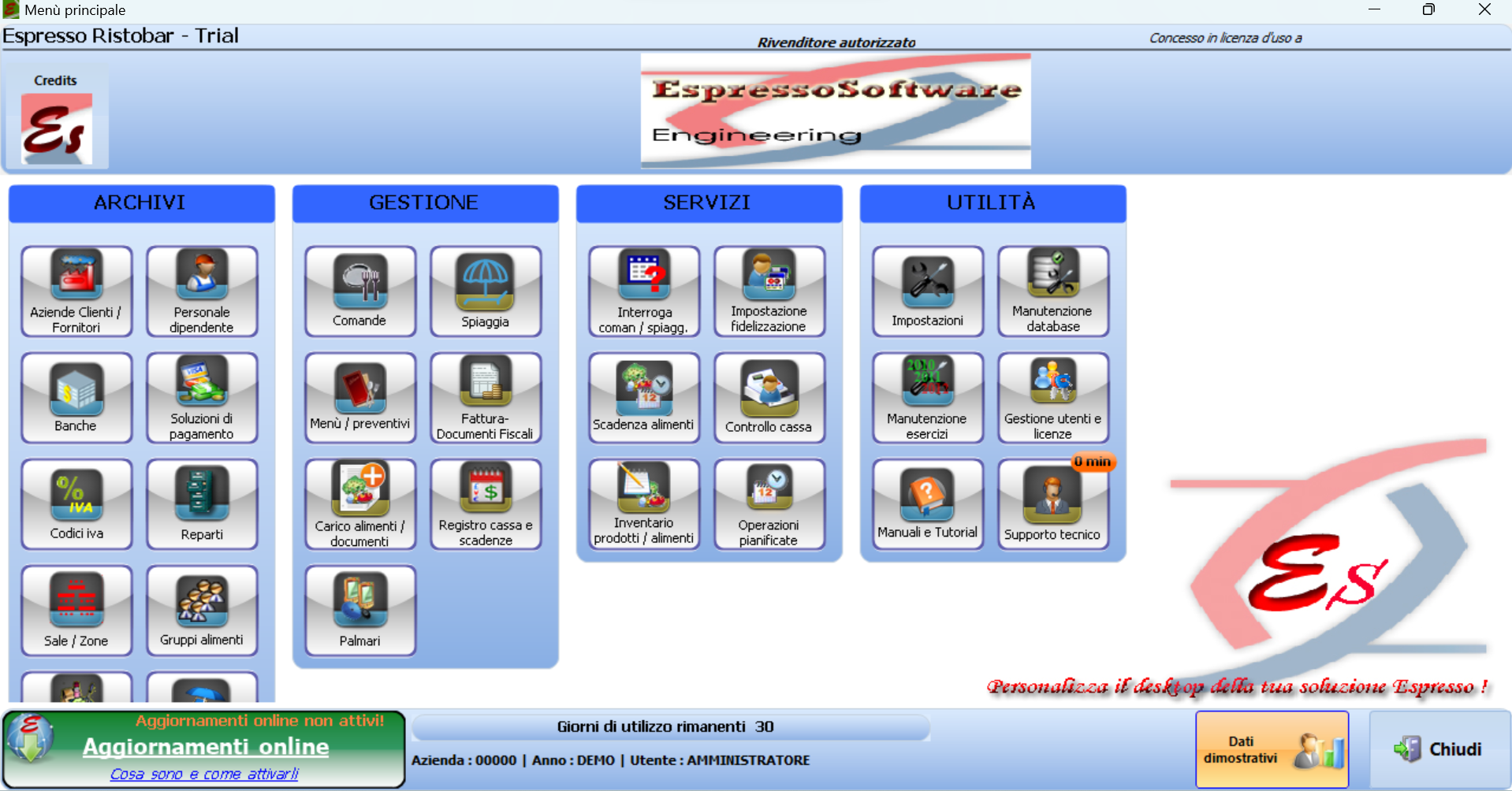Open Interroga coman / spiagg. service

pyautogui.click(x=644, y=292)
